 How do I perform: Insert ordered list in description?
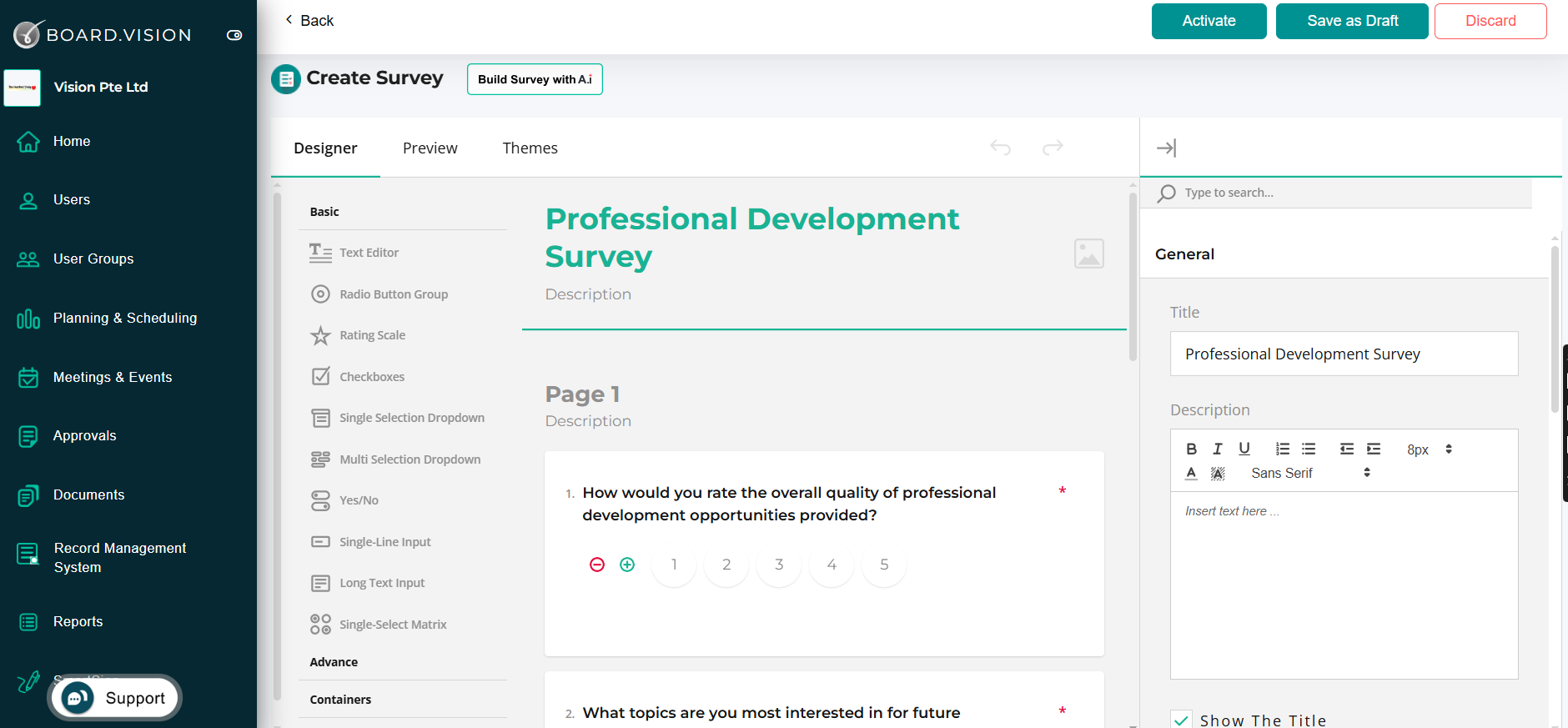click(x=1283, y=449)
